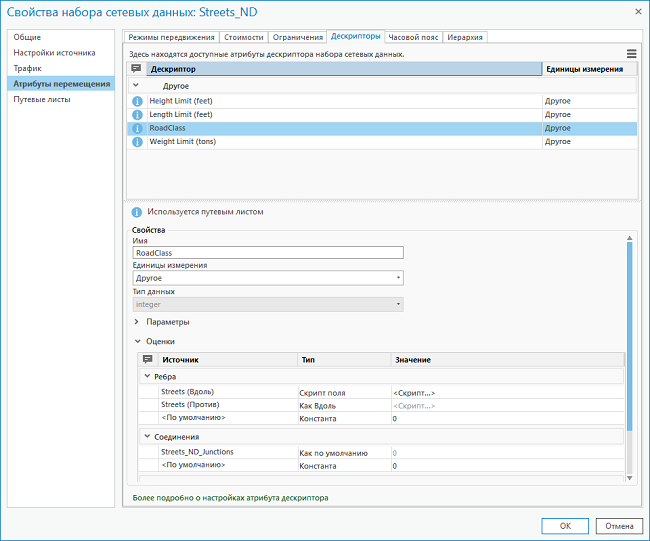The width and height of the screenshot is (650, 541).
Task: Click Константа type under Соединения default
Action: coord(344,466)
